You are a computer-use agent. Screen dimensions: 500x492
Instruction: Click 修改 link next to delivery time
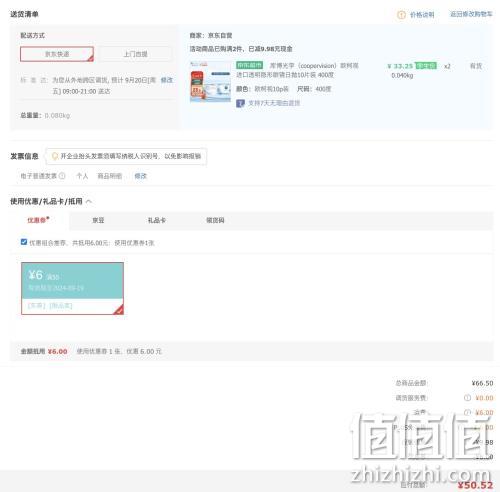167,80
